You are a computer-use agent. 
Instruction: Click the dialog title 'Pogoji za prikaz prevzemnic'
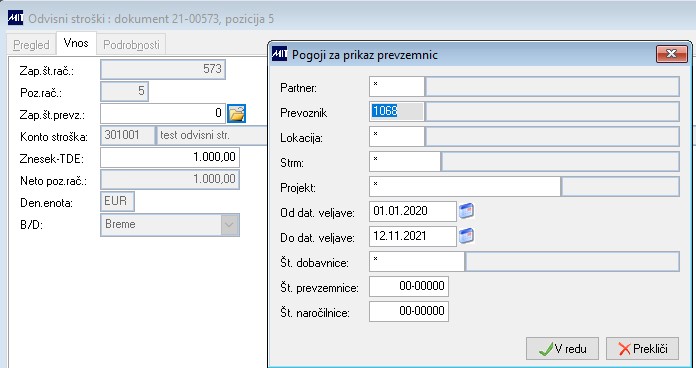click(x=365, y=55)
